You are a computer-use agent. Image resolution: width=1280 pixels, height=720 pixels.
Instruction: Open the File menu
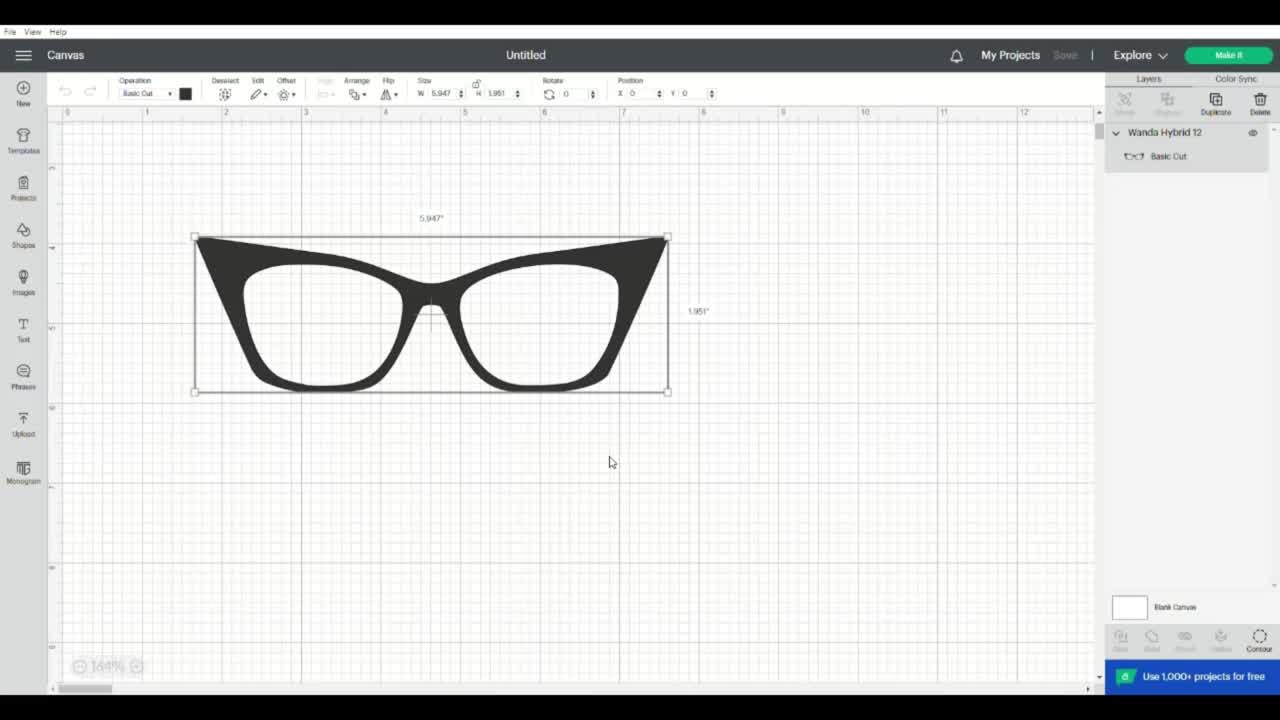[x=9, y=32]
